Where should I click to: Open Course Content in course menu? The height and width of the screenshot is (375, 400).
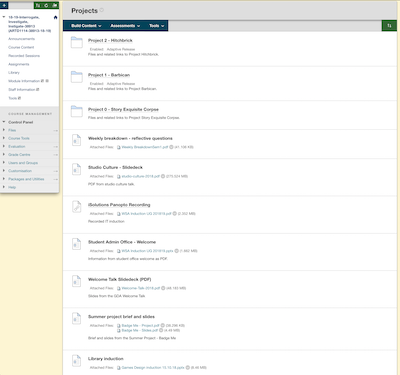pos(21,47)
